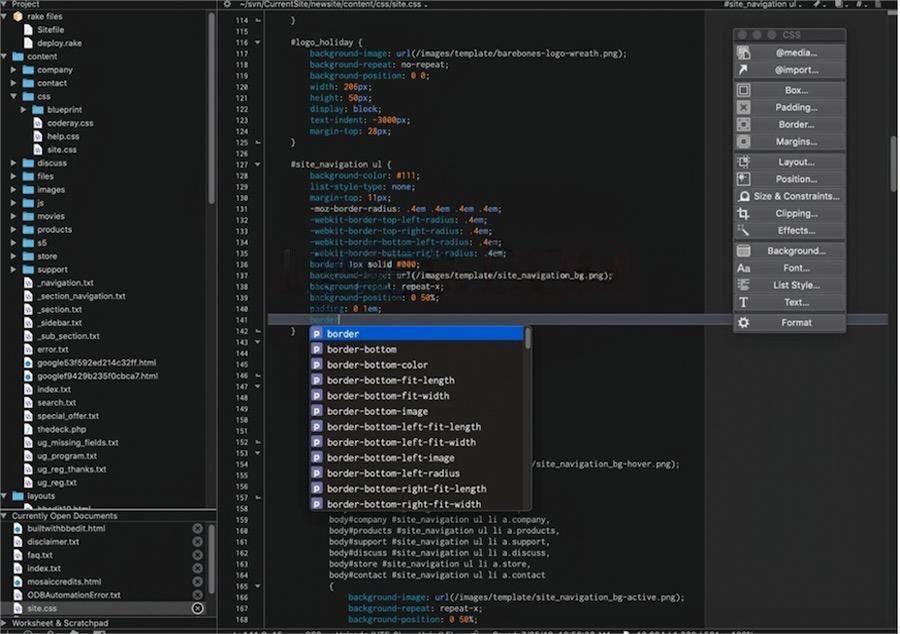Open search.txt file
Image resolution: width=900 pixels, height=634 pixels.
click(56, 403)
